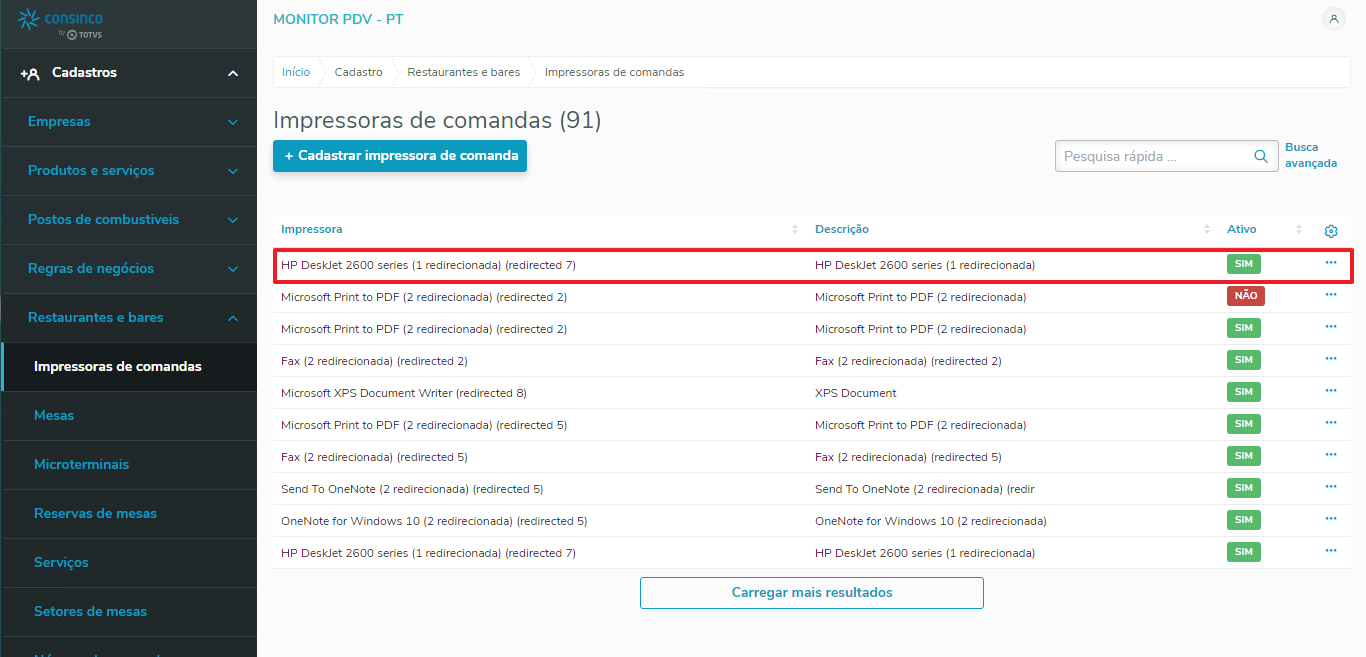Sort table by Descrição column arrows
The width and height of the screenshot is (1366, 657).
(x=1207, y=230)
